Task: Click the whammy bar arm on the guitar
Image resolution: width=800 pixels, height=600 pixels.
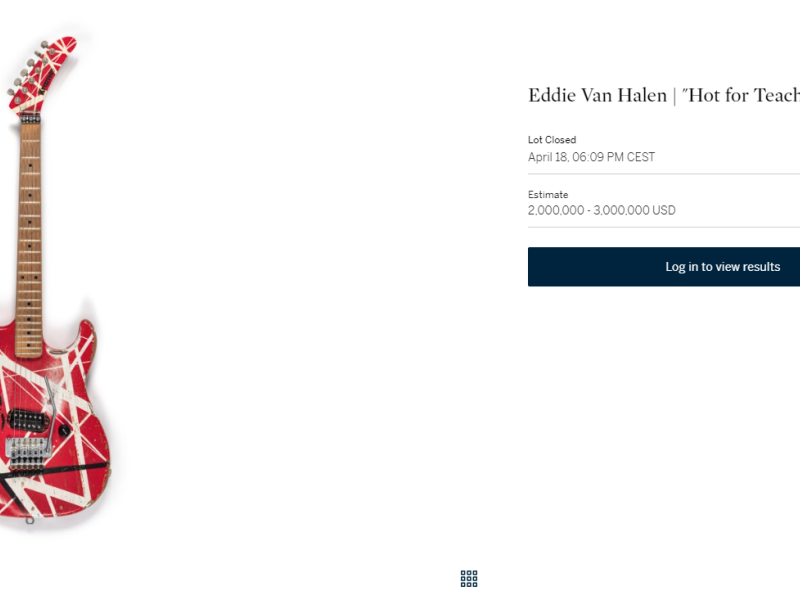Action: [x=49, y=414]
